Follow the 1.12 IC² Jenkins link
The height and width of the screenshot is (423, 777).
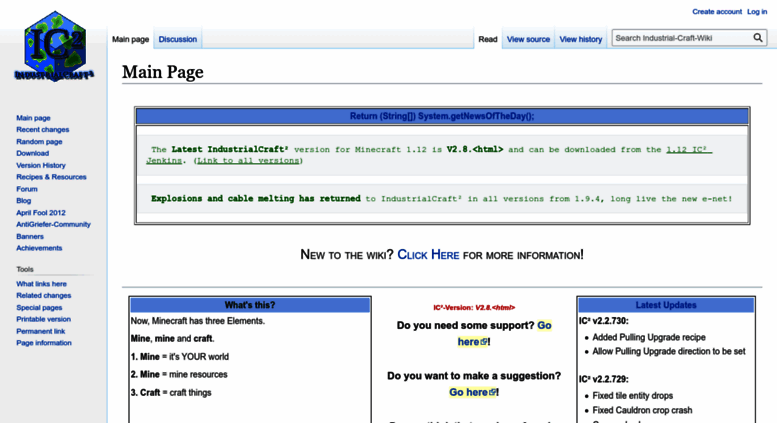(689, 150)
